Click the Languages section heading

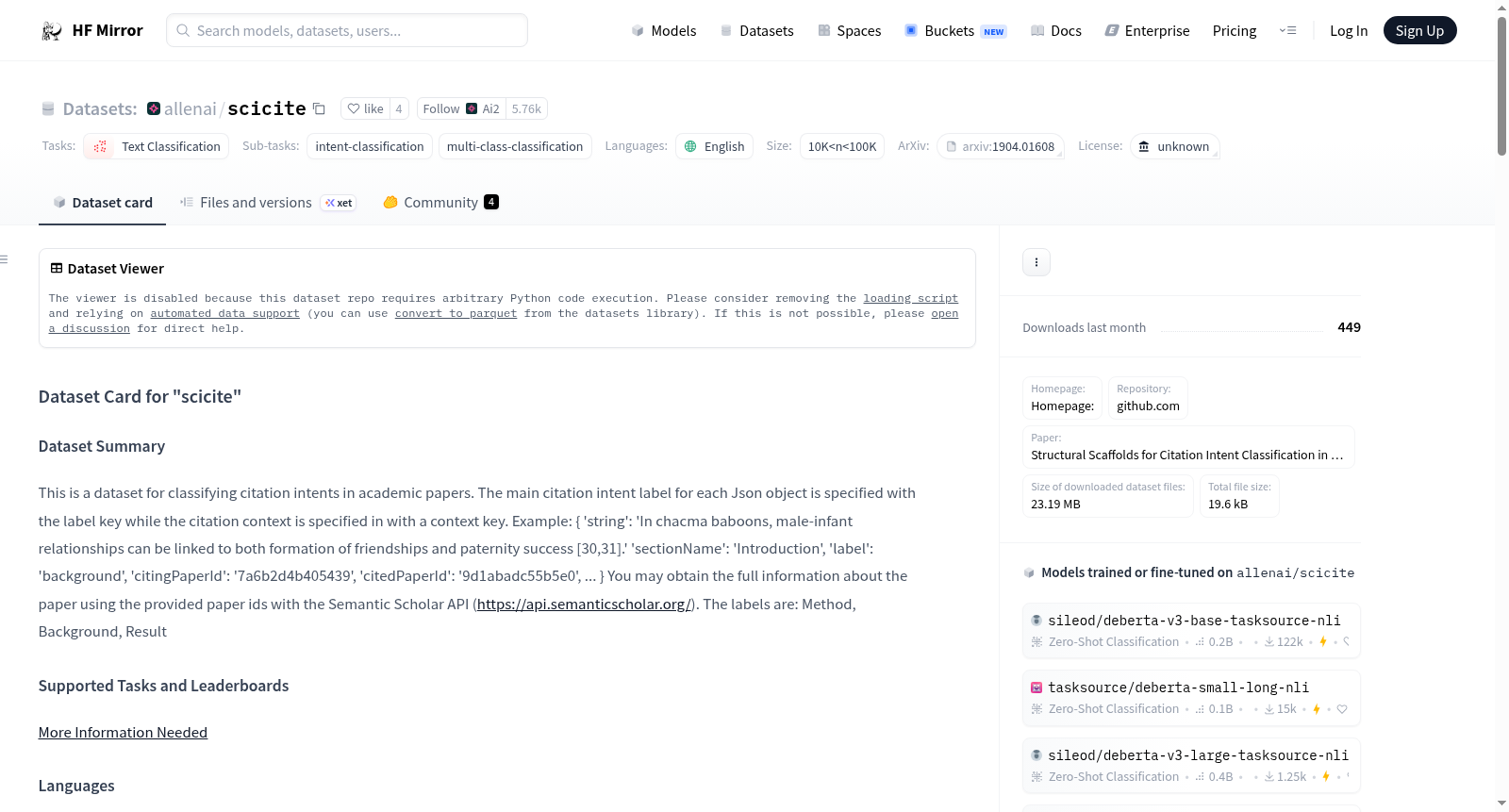pyautogui.click(x=76, y=786)
